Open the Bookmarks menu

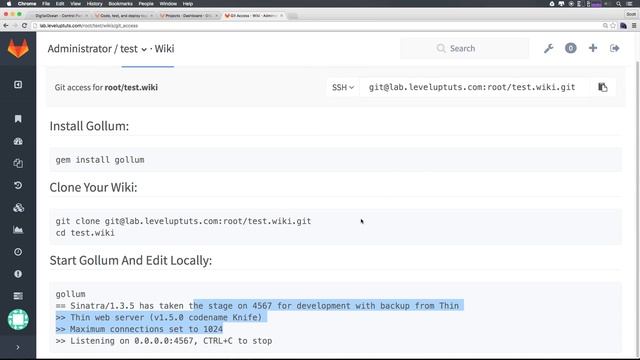120,4
